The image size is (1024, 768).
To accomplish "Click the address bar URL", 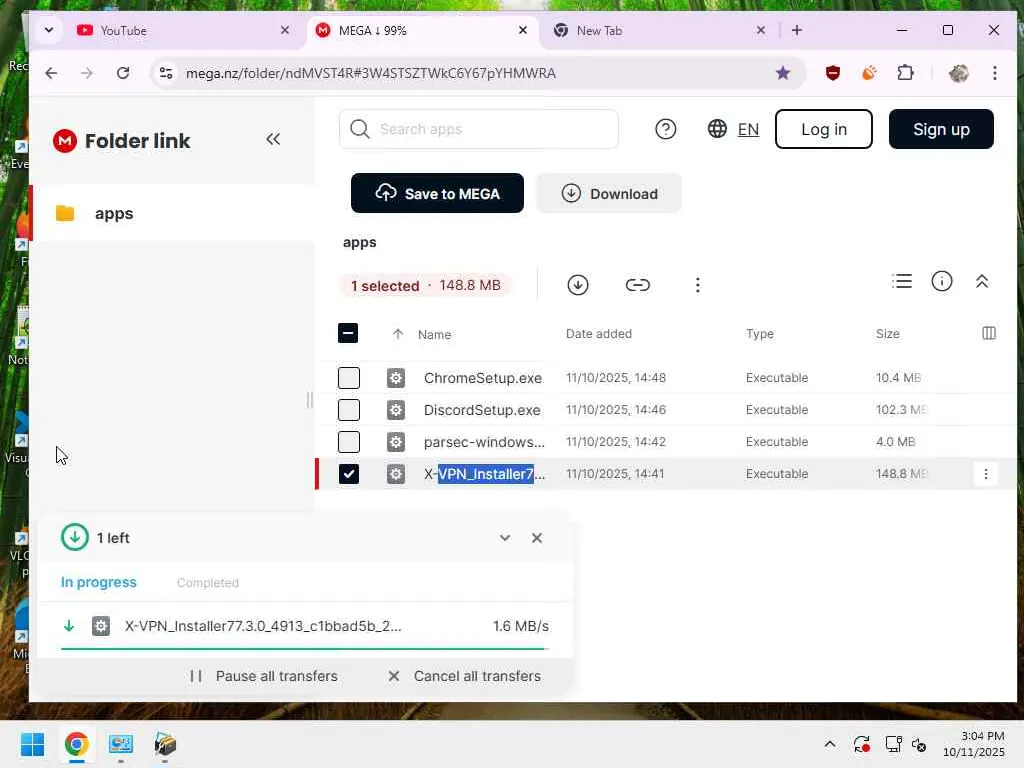I will (x=370, y=73).
